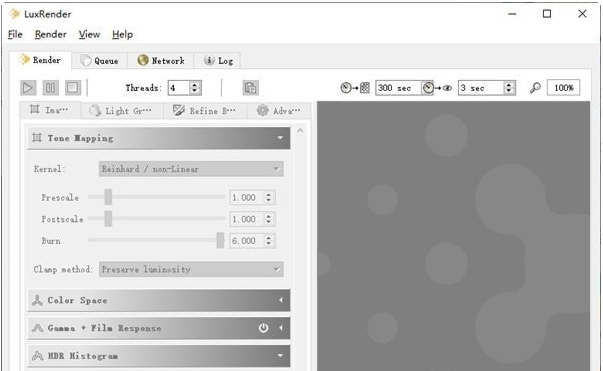The width and height of the screenshot is (603, 371).
Task: Click the render preview canvas
Action: pyautogui.click(x=453, y=236)
